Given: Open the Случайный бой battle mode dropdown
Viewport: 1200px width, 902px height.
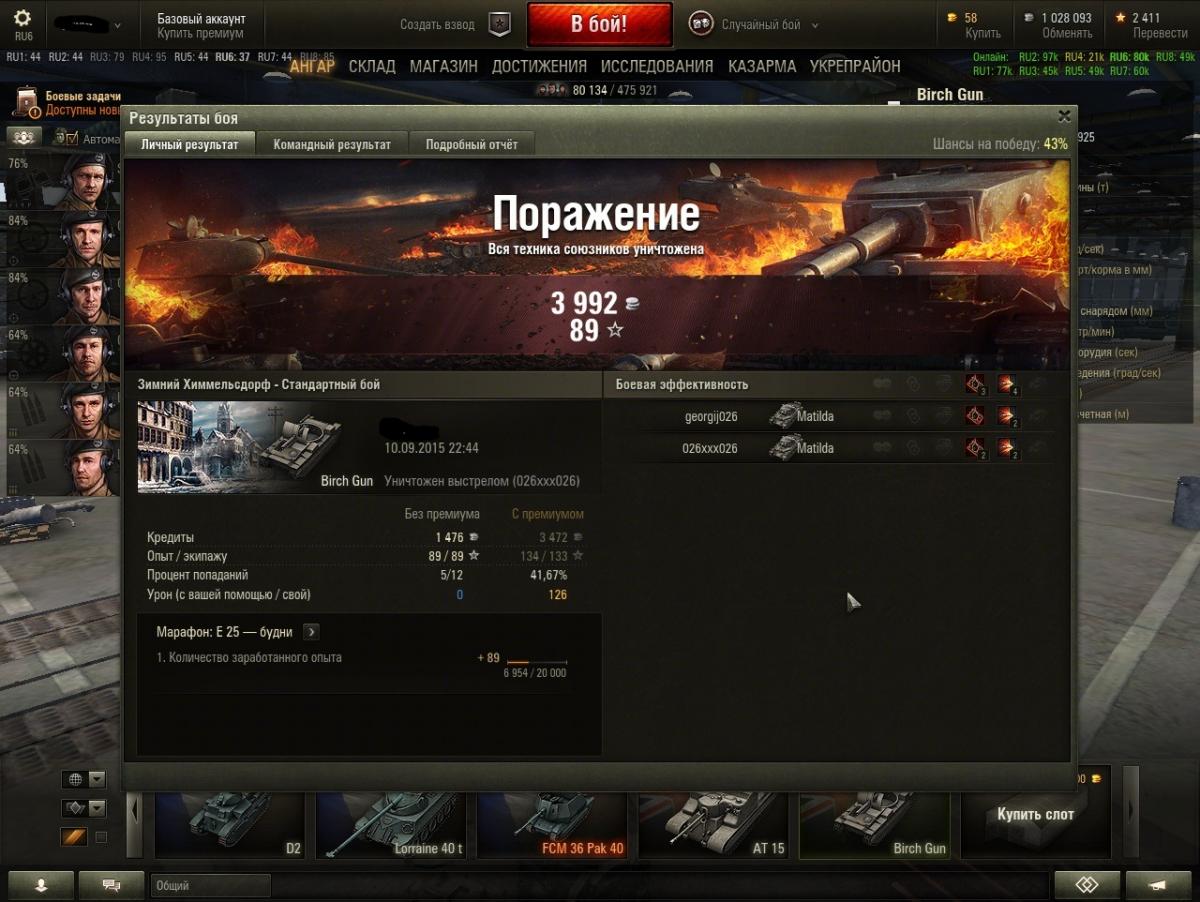Looking at the screenshot, I should coord(754,24).
